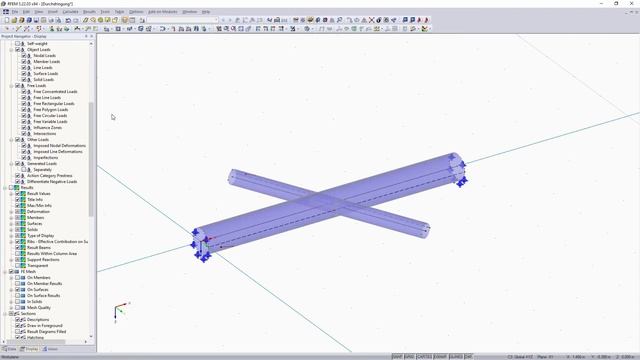The width and height of the screenshot is (640, 360).
Task: Click the Undo arrow icon
Action: (68, 20)
